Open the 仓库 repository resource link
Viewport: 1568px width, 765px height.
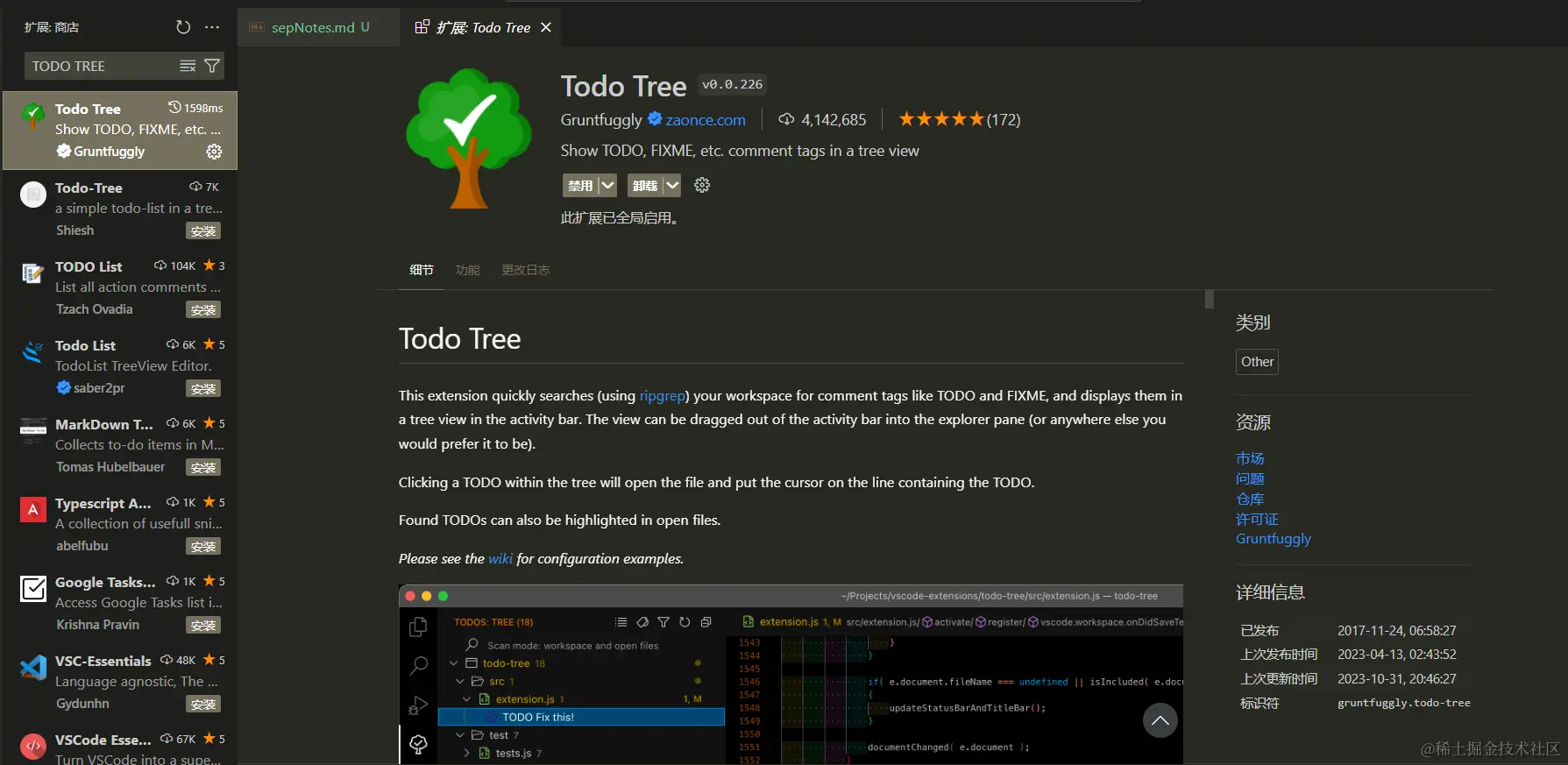tap(1250, 499)
